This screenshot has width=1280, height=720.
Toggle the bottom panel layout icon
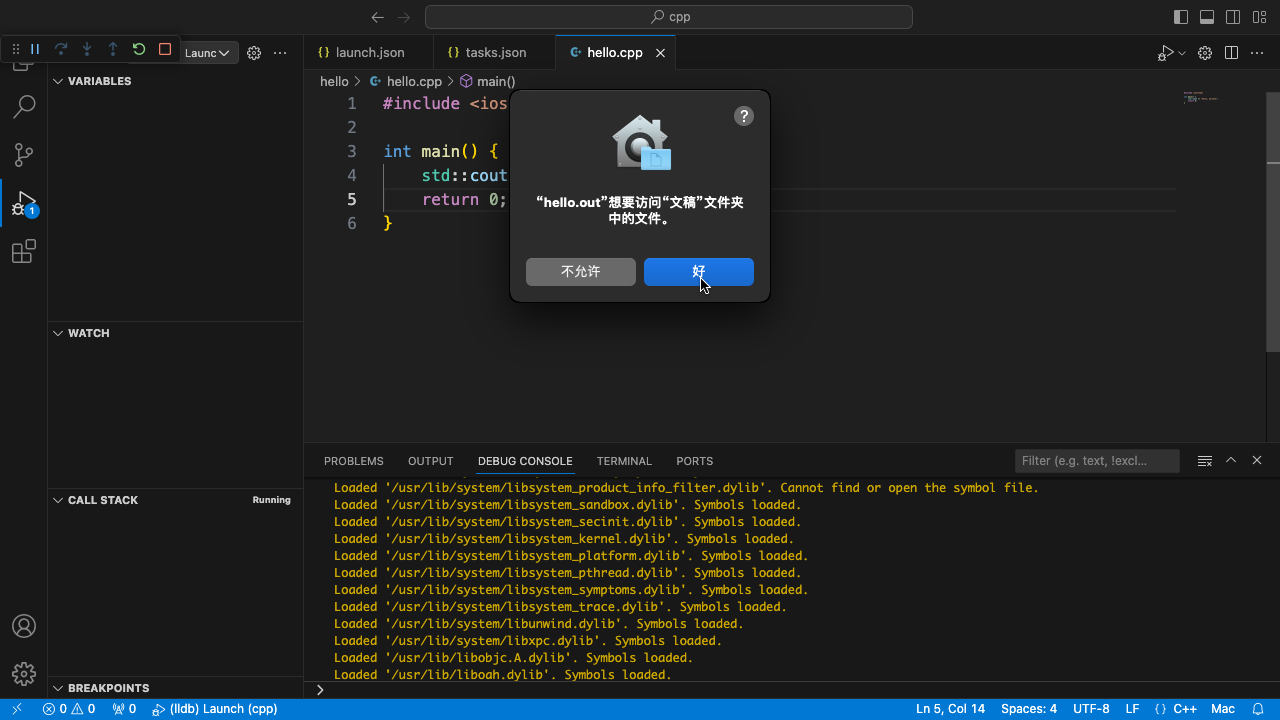click(1207, 17)
